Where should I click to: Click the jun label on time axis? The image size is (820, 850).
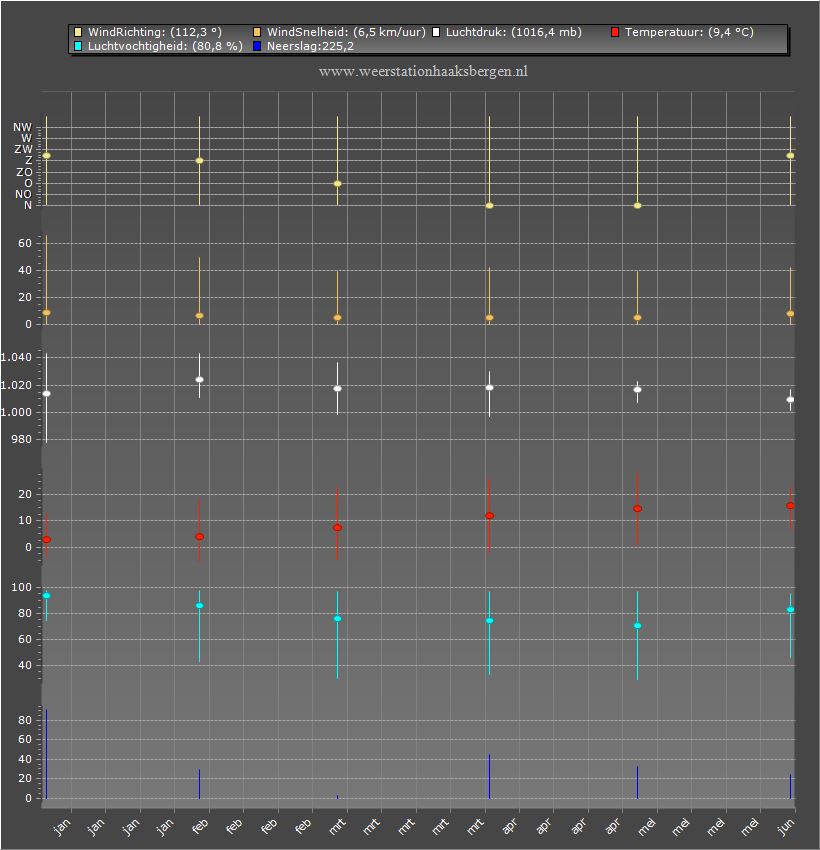pos(786,826)
